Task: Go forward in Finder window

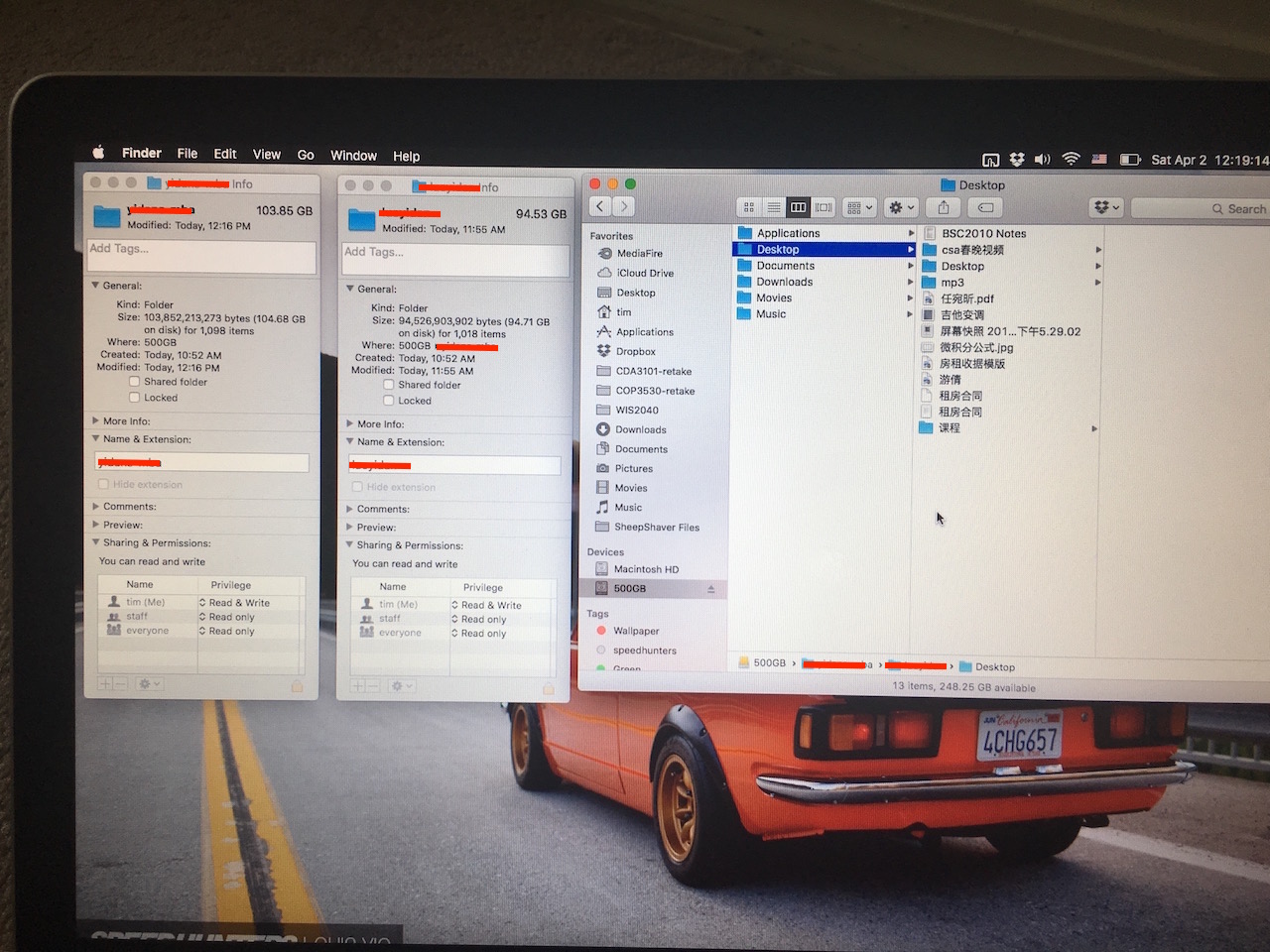Action: [623, 206]
